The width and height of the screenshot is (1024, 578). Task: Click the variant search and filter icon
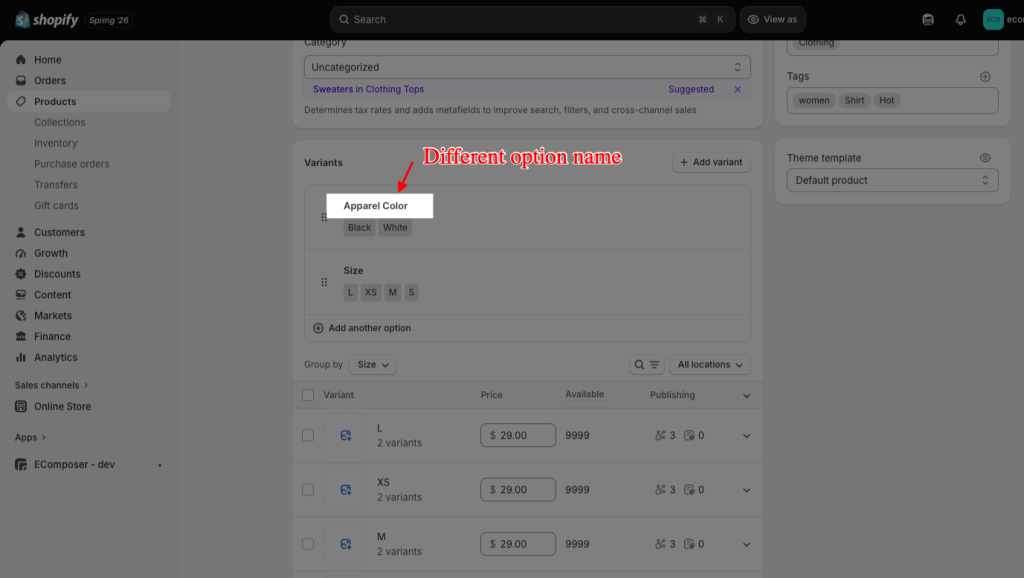[x=647, y=364]
